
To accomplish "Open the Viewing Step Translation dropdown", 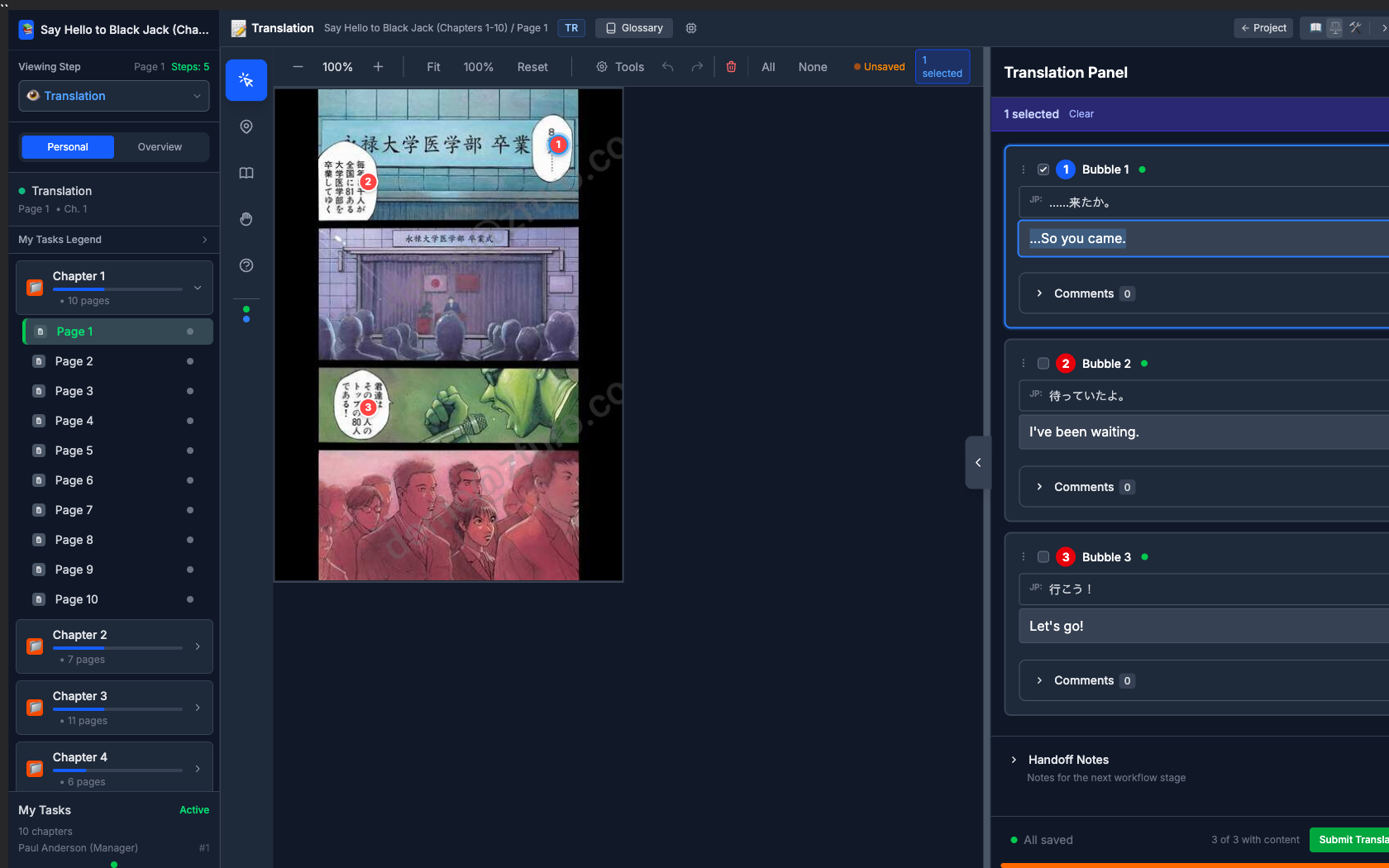I will 114,96.
